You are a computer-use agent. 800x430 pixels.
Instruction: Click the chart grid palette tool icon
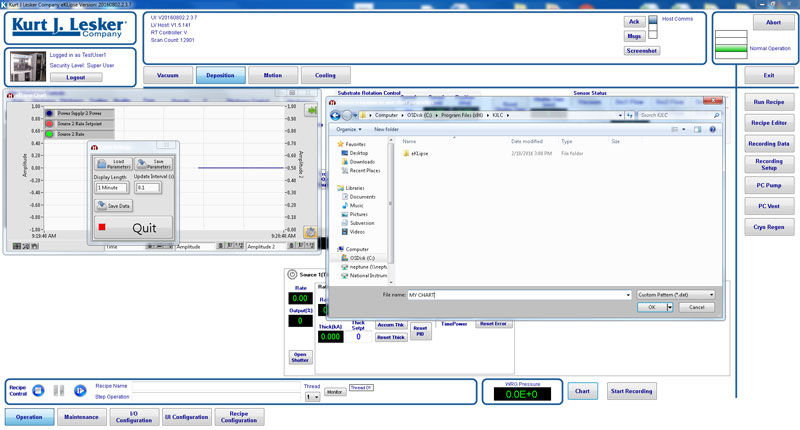pyautogui.click(x=17, y=246)
